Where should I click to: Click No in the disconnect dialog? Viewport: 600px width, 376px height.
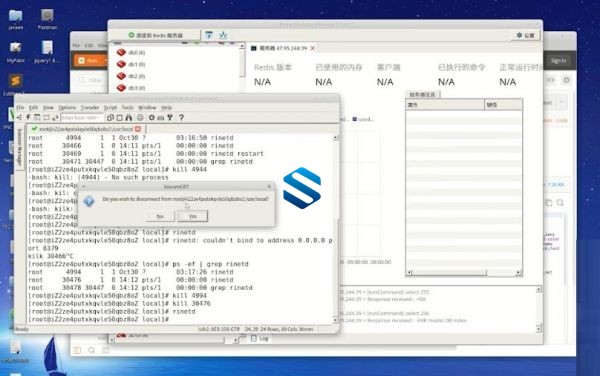pos(160,216)
